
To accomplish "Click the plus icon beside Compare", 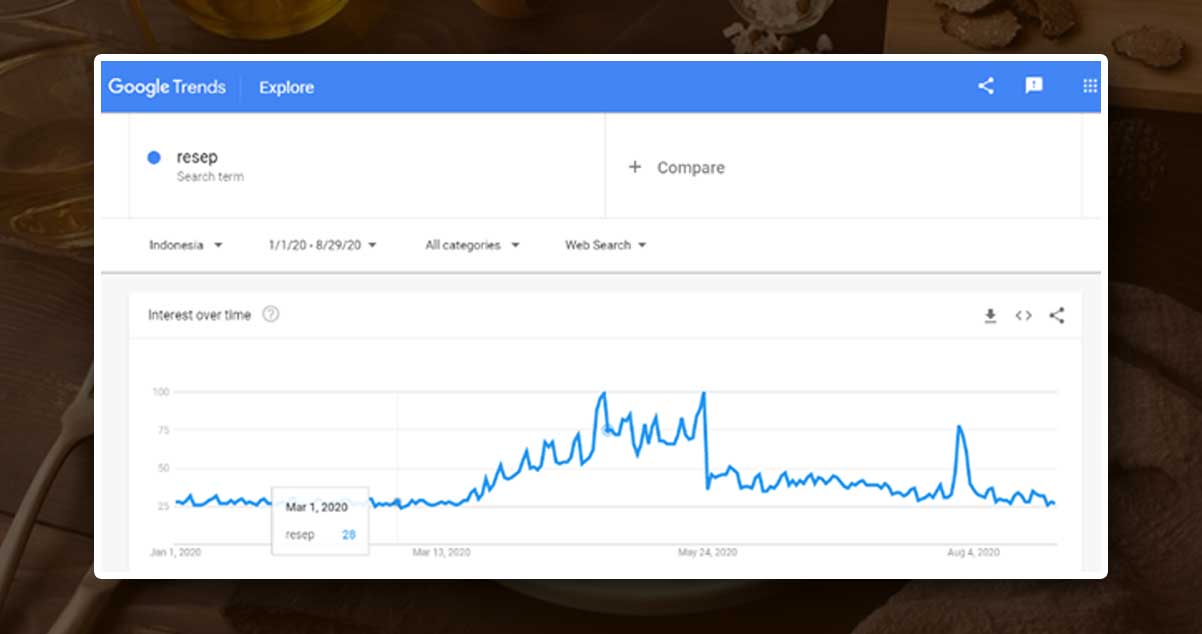I will click(634, 167).
